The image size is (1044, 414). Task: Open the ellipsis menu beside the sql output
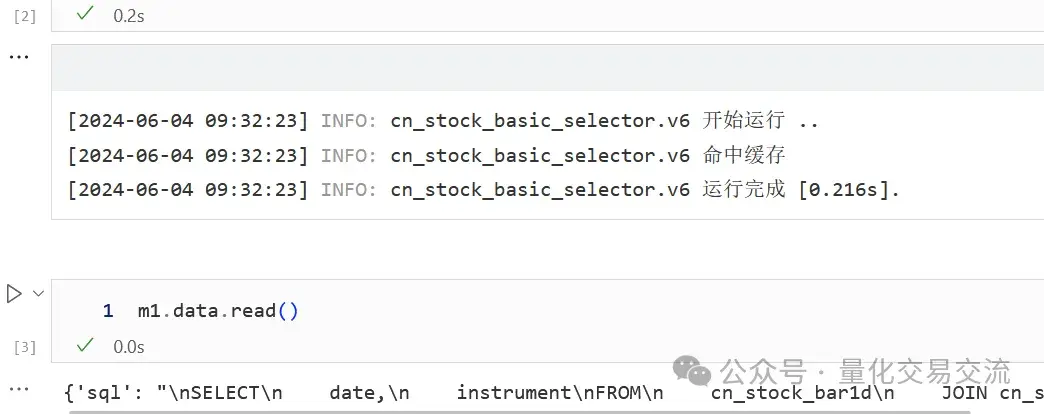pyautogui.click(x=19, y=389)
